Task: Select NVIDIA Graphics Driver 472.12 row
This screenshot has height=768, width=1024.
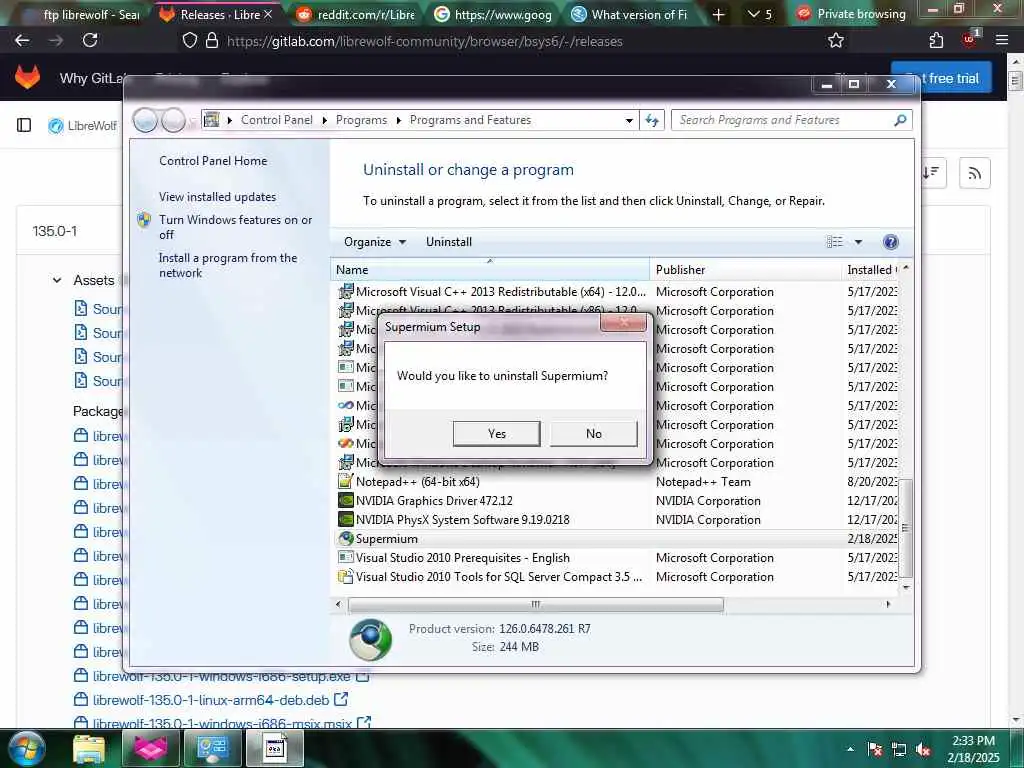Action: [x=617, y=501]
